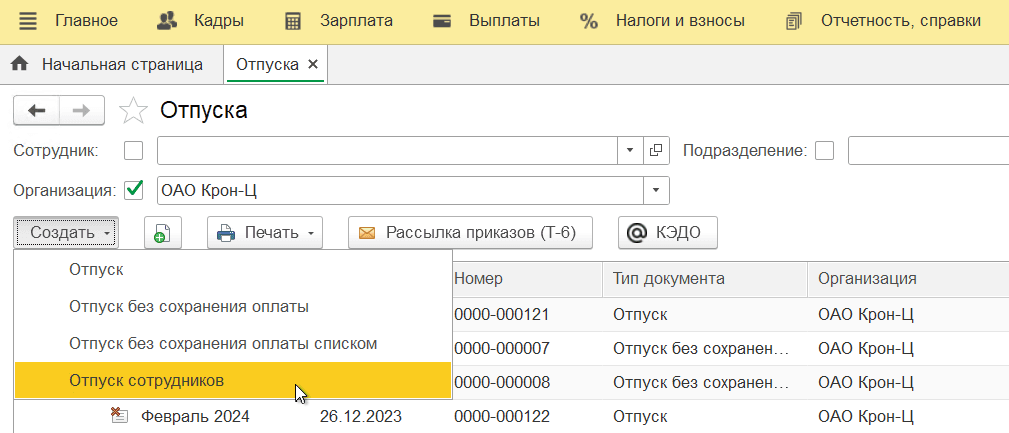Viewport: 1009px width, 433px height.
Task: Open the Налоги и взносы section
Action: 680,21
